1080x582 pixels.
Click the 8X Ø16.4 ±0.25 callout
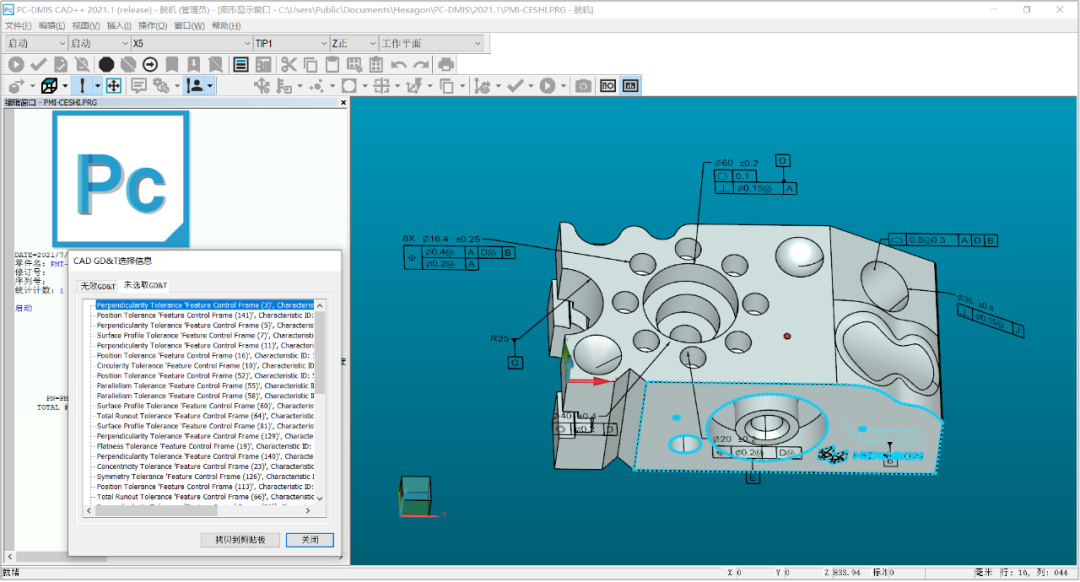[x=441, y=239]
